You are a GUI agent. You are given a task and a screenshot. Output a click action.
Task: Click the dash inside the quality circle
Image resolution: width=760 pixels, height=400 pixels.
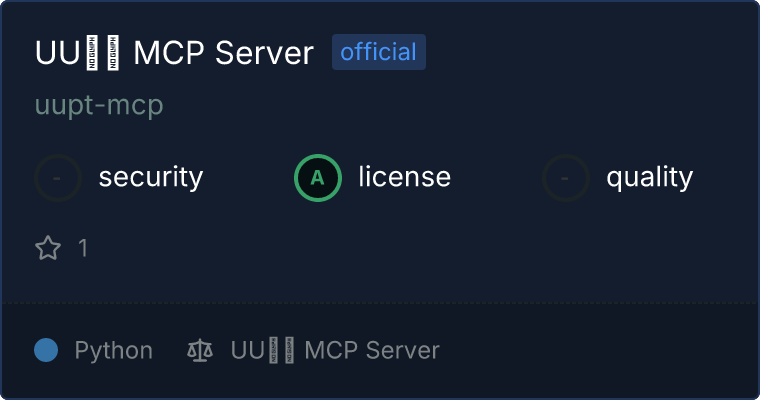click(565, 178)
